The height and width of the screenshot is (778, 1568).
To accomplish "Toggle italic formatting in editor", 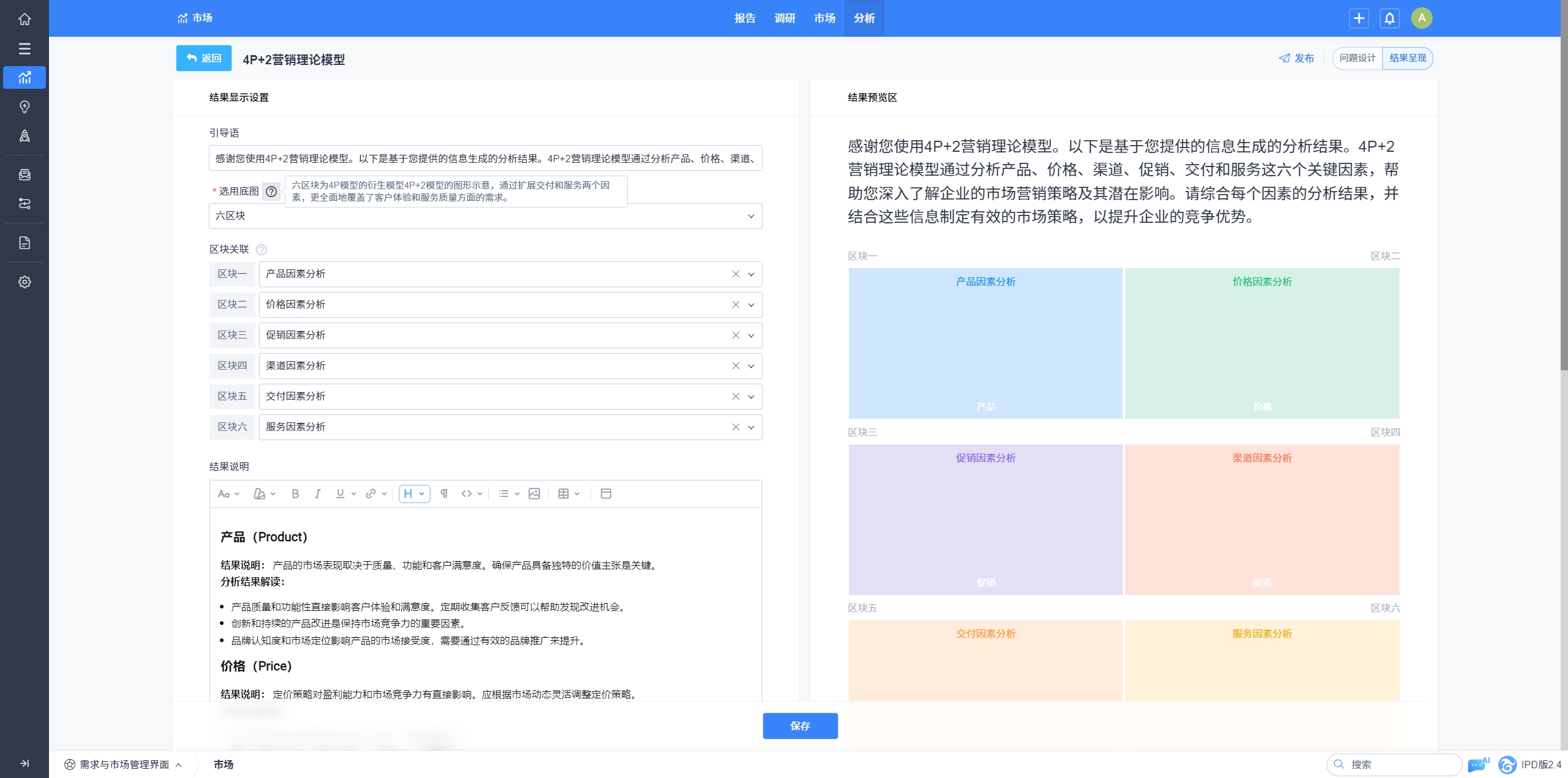I will (317, 494).
